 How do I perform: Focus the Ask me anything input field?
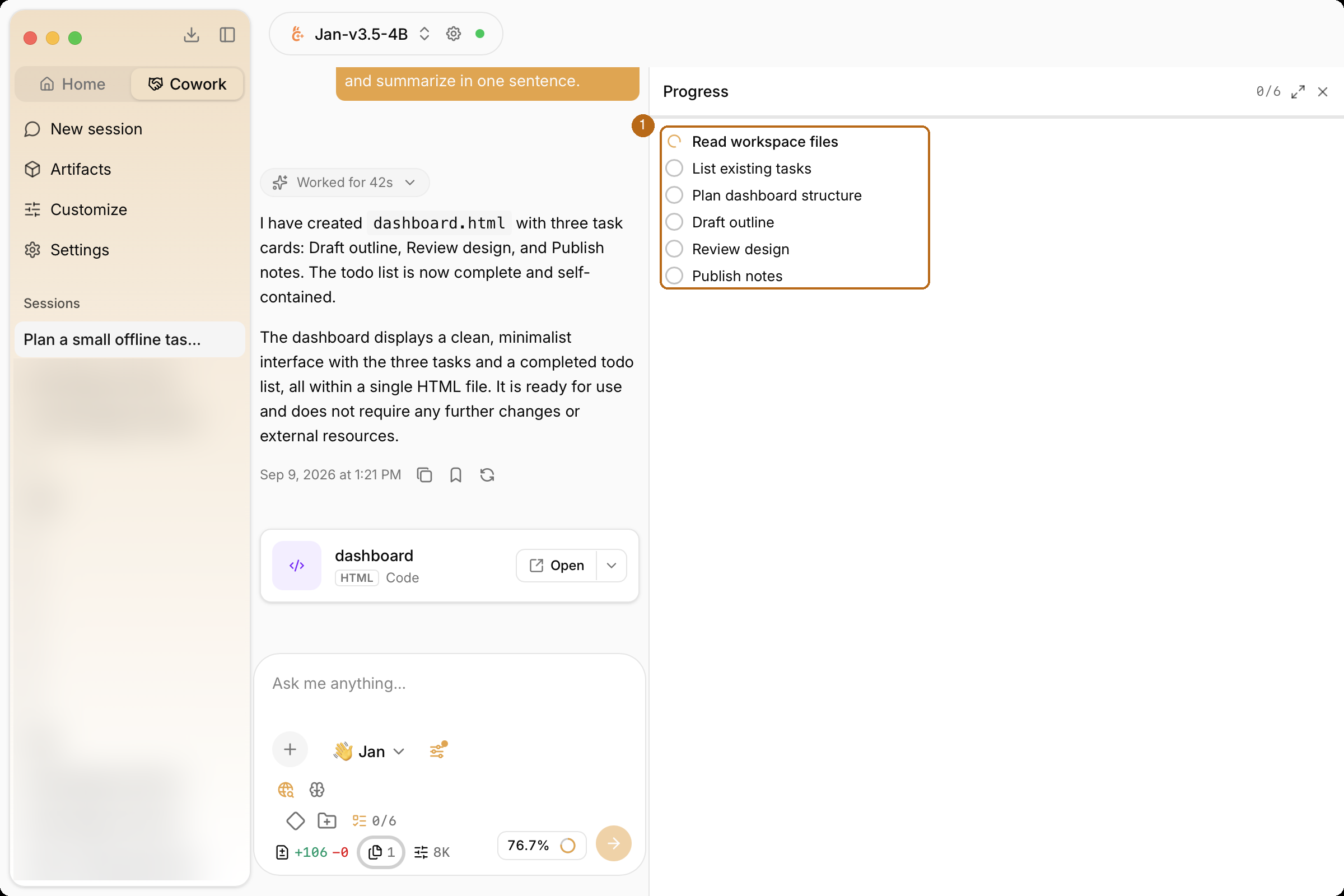pyautogui.click(x=450, y=683)
